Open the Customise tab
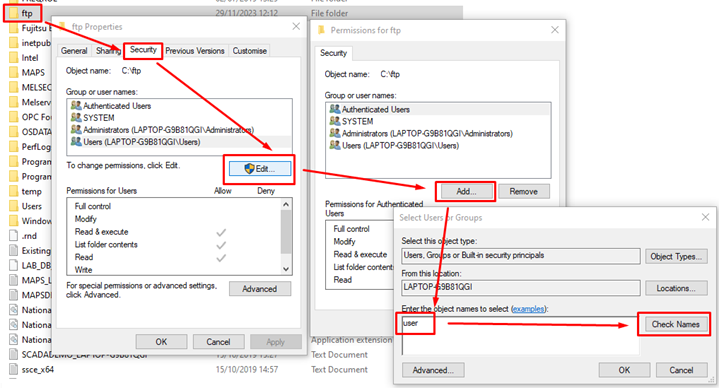This screenshot has width=719, height=388. click(249, 51)
